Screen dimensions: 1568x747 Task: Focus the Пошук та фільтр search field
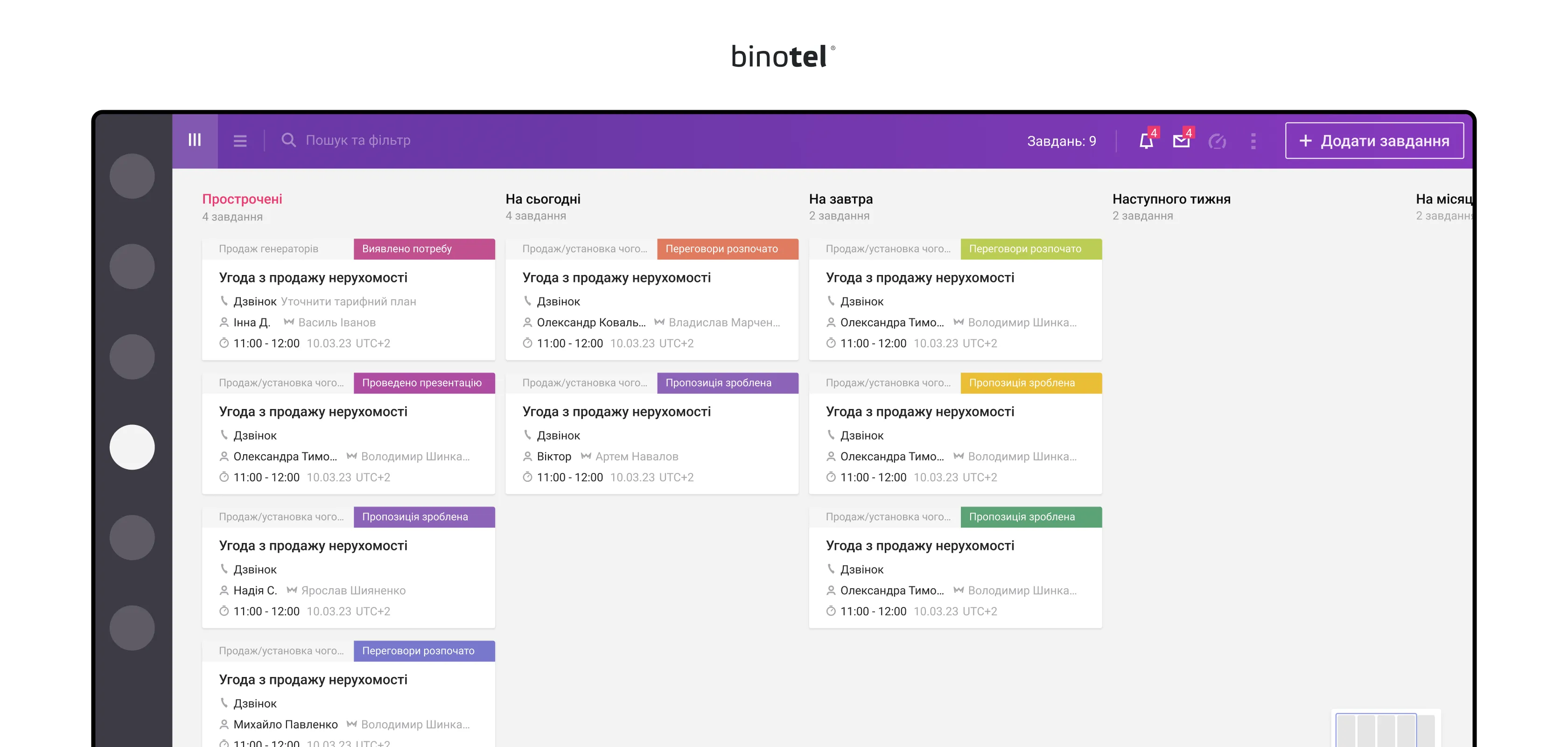click(358, 141)
